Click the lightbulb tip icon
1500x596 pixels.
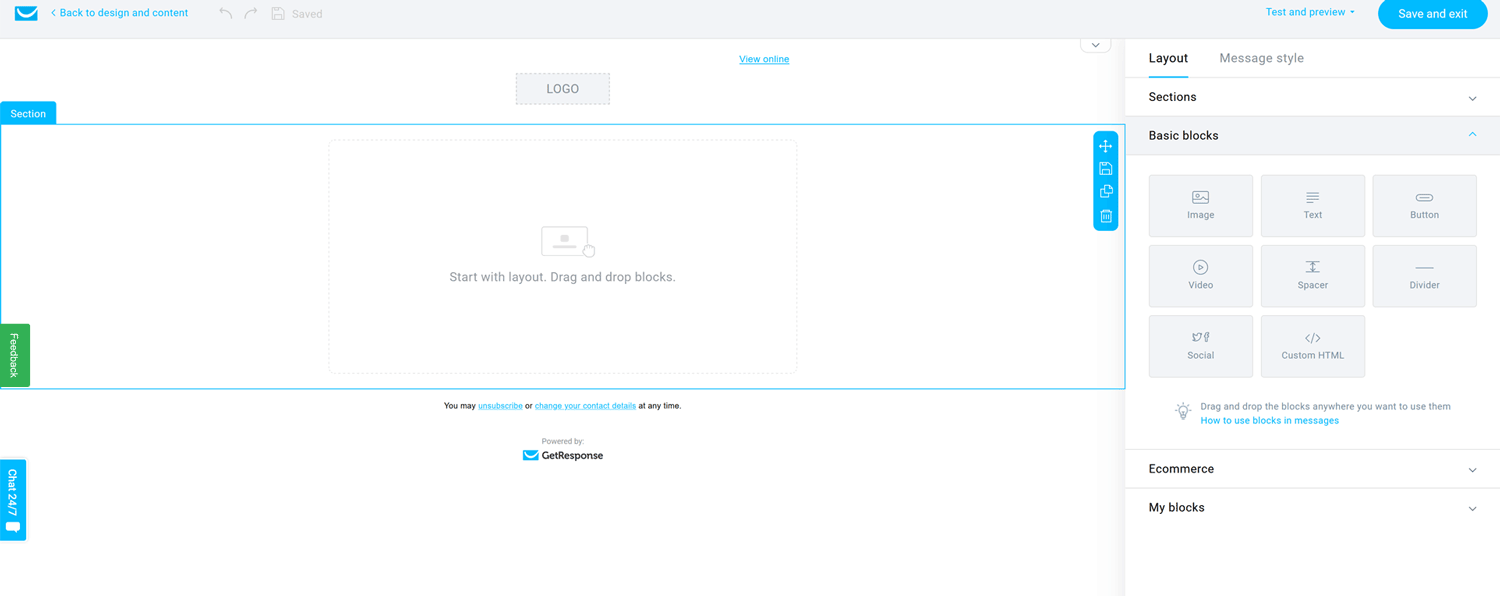click(1183, 411)
